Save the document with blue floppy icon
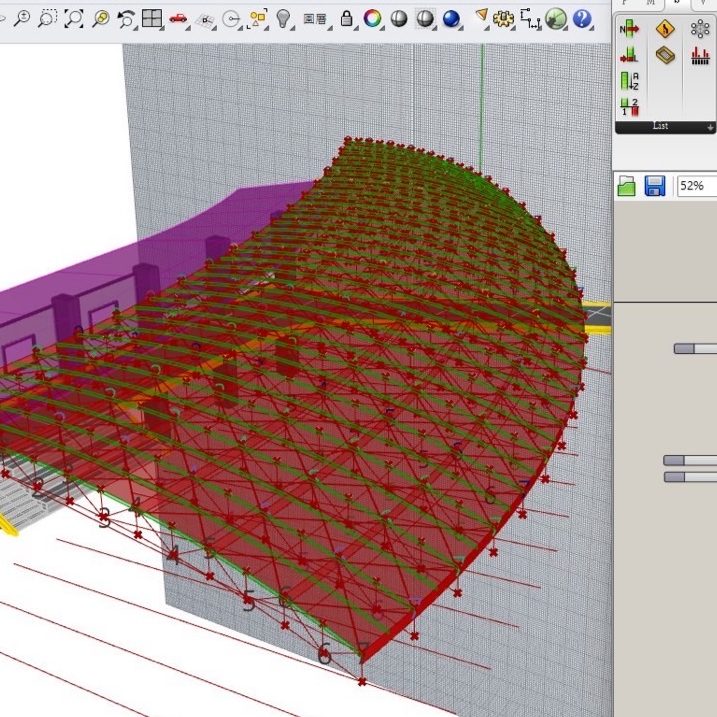 [x=655, y=186]
